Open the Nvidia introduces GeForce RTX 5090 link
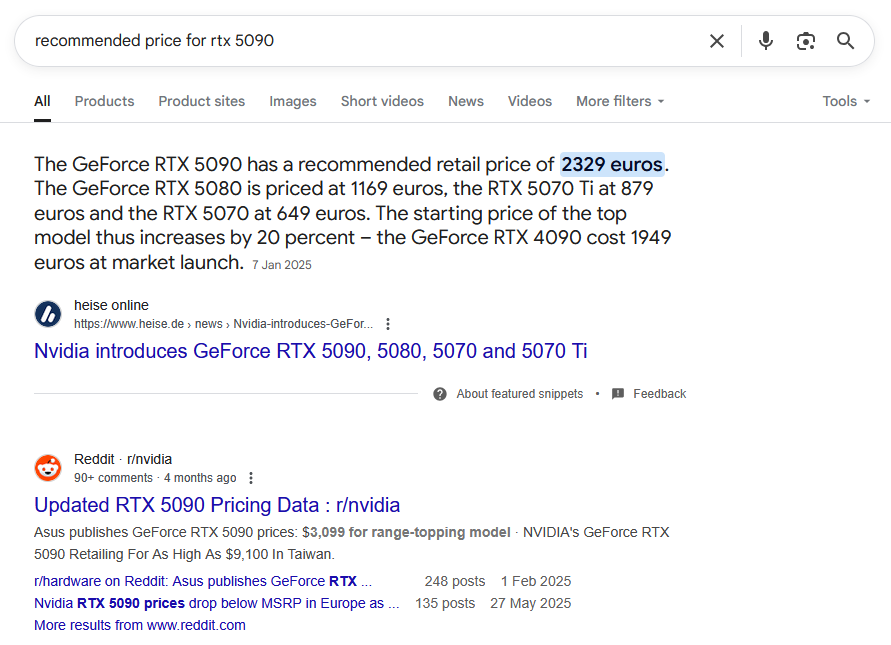The image size is (891, 645). pos(310,351)
